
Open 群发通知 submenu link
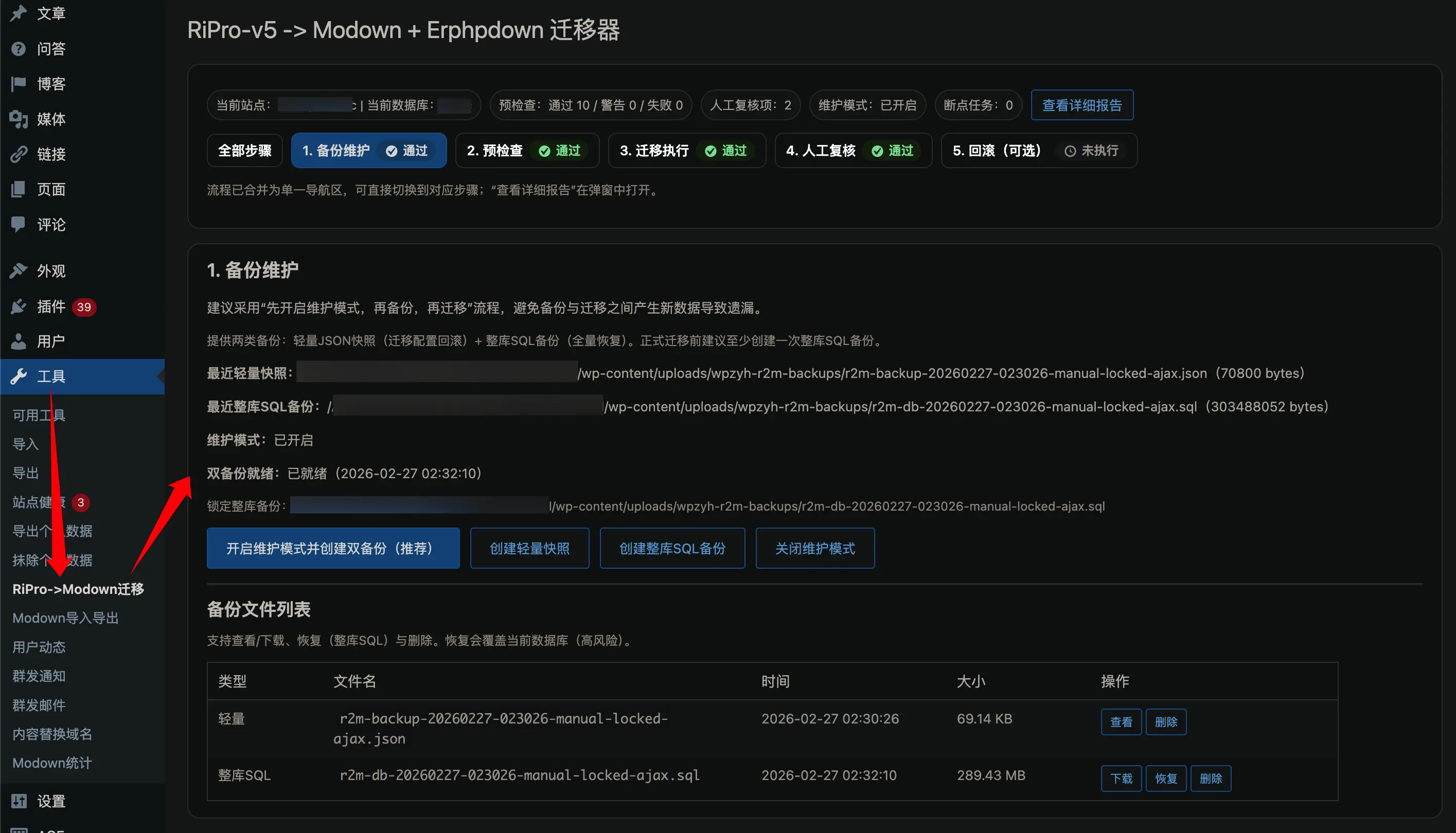(x=39, y=676)
